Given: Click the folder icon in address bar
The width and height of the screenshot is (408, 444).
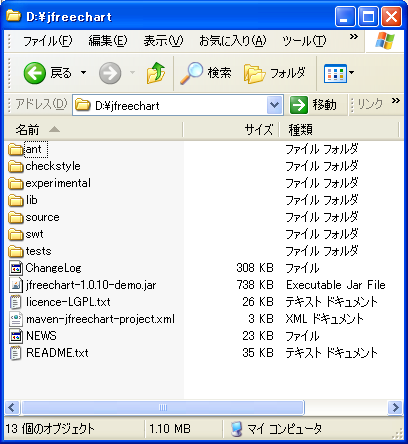Looking at the screenshot, I should (83, 105).
